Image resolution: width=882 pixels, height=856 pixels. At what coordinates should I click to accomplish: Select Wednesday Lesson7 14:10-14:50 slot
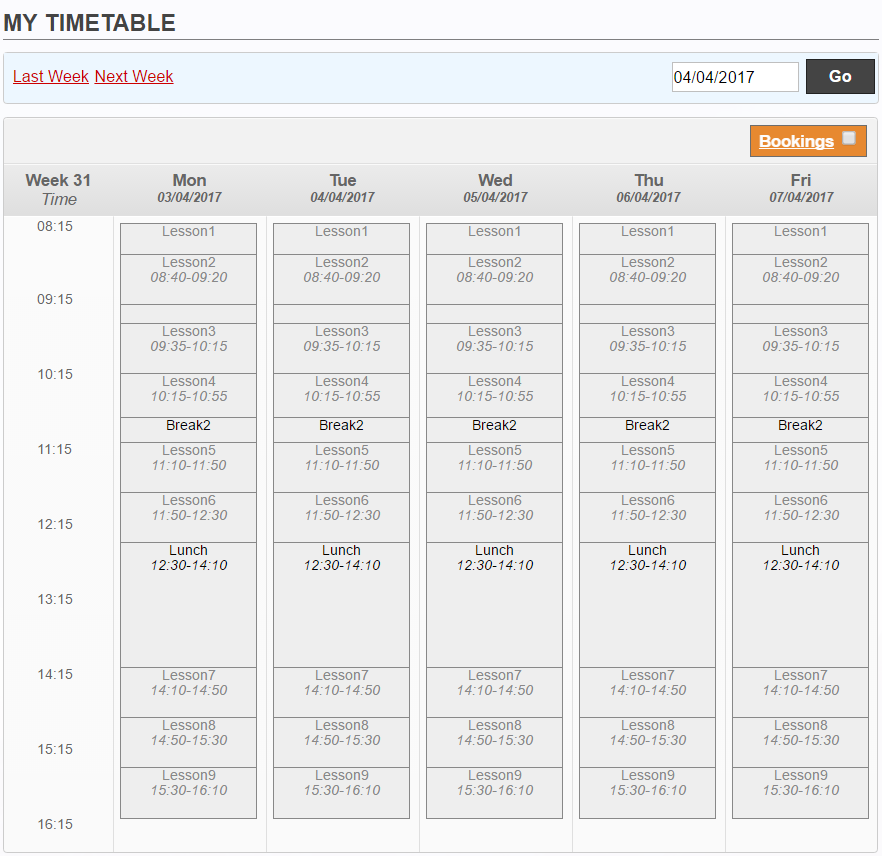(494, 692)
